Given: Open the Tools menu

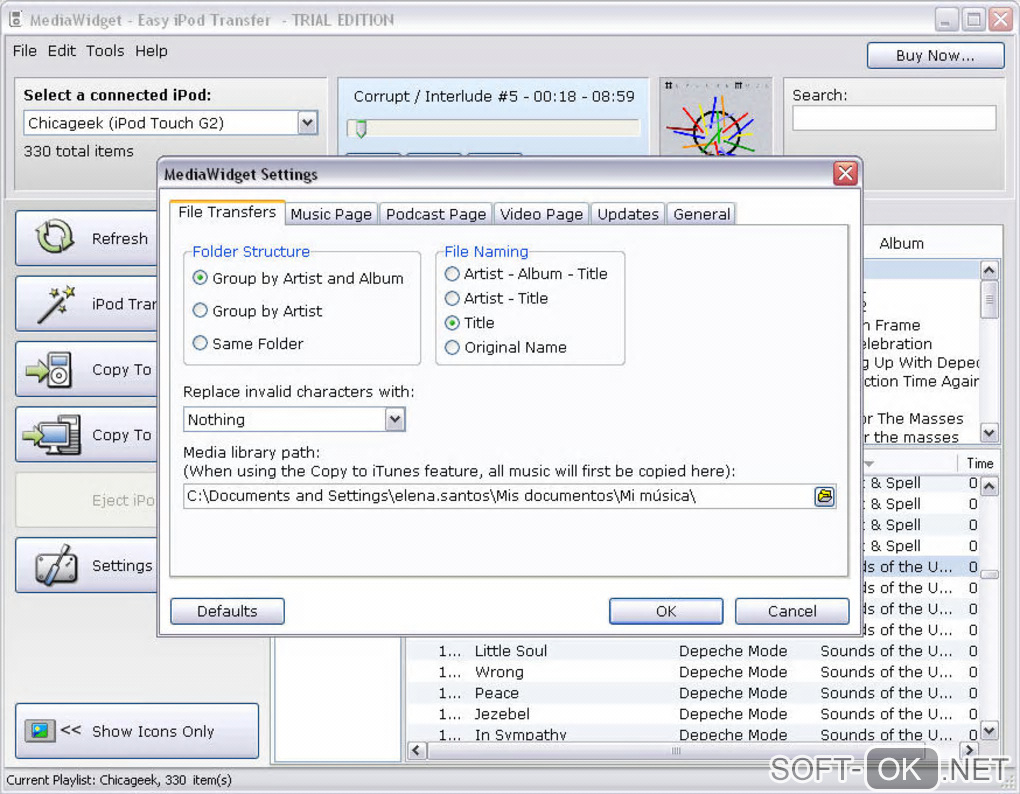Looking at the screenshot, I should (105, 51).
